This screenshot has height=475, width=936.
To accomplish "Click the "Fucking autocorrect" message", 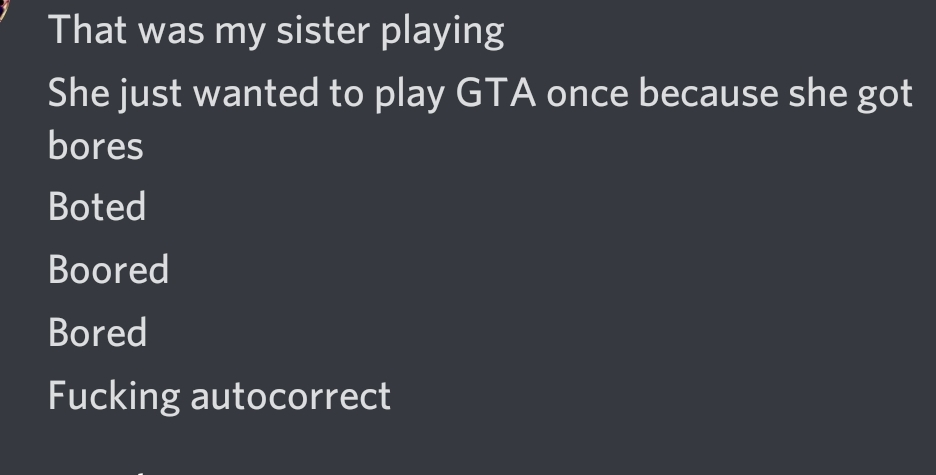I will (219, 396).
